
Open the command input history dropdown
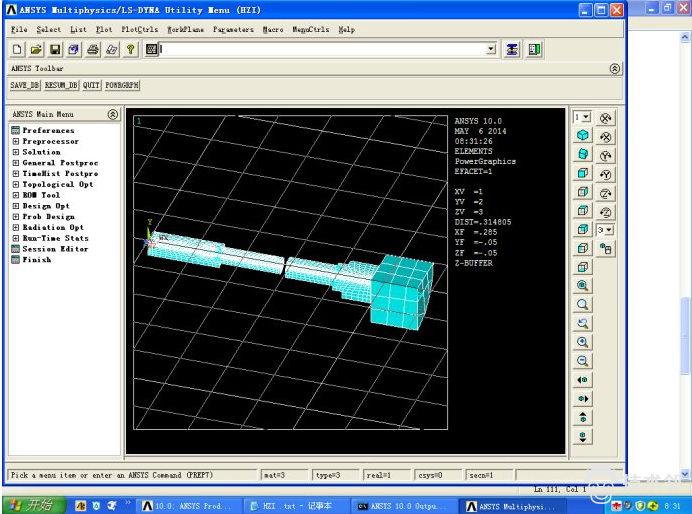click(x=490, y=49)
